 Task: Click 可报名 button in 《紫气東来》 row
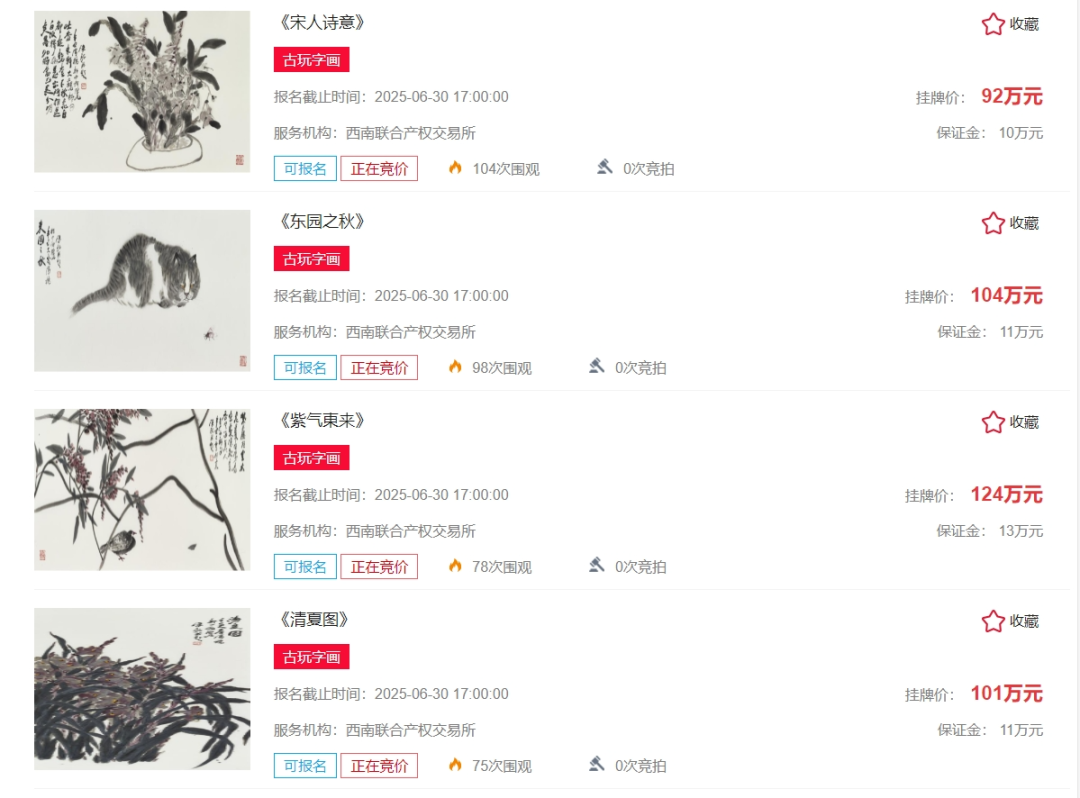point(305,567)
